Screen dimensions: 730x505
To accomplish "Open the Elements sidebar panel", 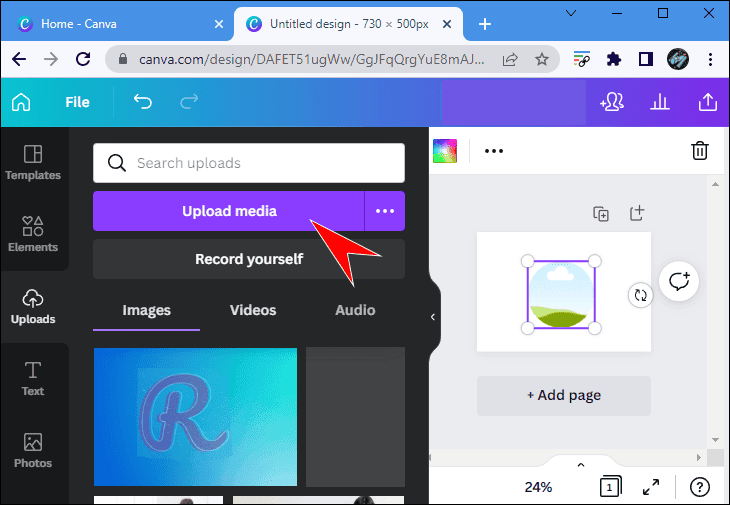I will point(33,234).
